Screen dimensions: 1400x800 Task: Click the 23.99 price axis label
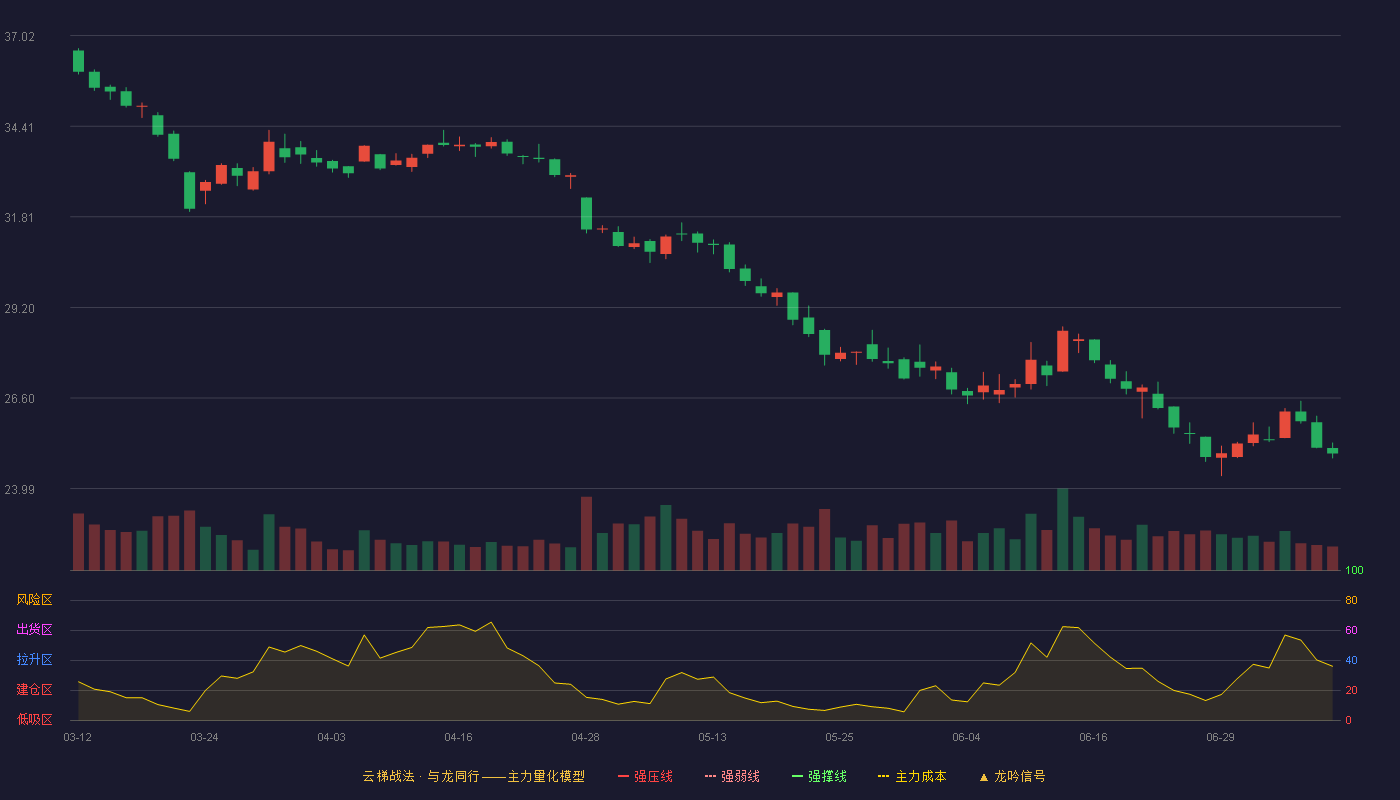pyautogui.click(x=19, y=490)
